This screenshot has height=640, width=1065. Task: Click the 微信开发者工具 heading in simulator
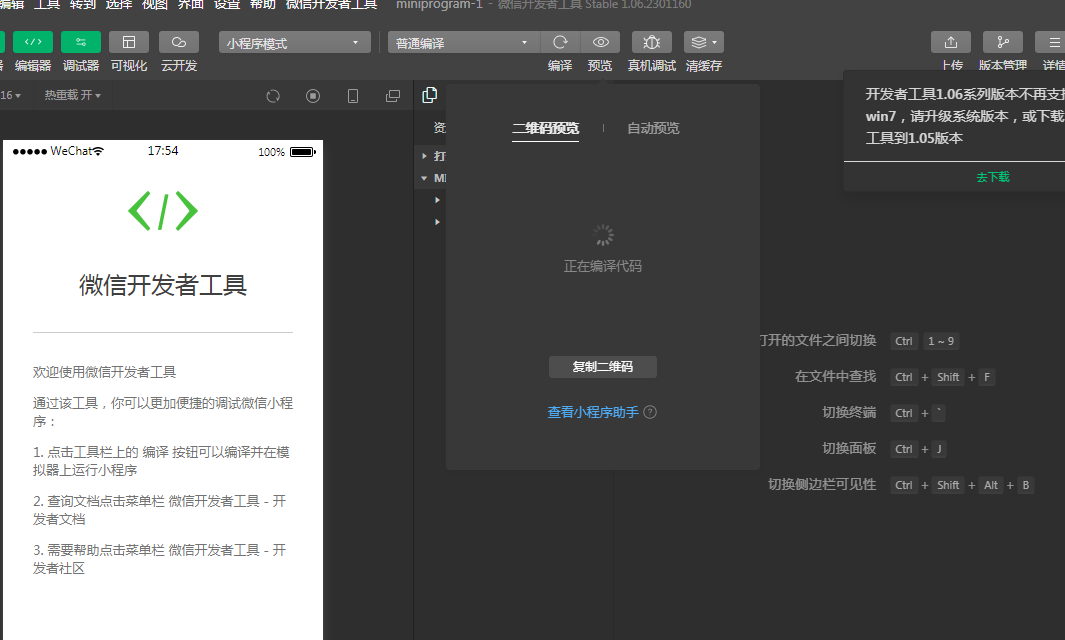(163, 285)
